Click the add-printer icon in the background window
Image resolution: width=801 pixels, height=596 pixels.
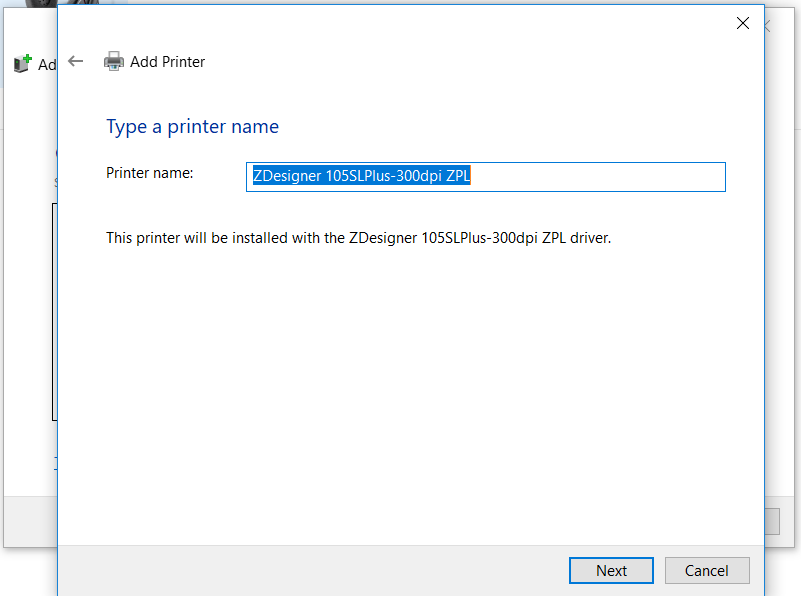22,62
